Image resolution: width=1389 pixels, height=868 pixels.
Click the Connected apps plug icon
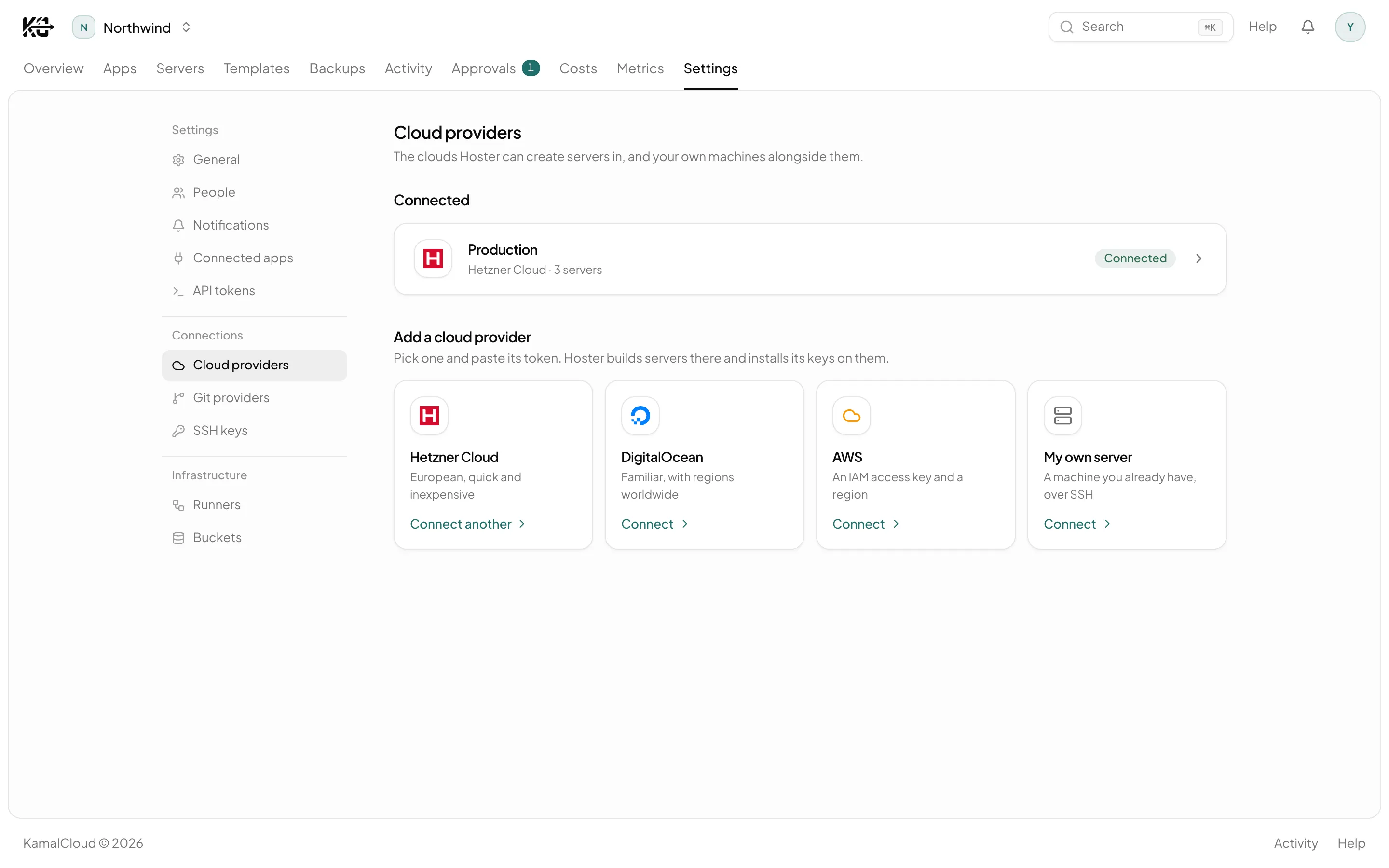[x=178, y=258]
